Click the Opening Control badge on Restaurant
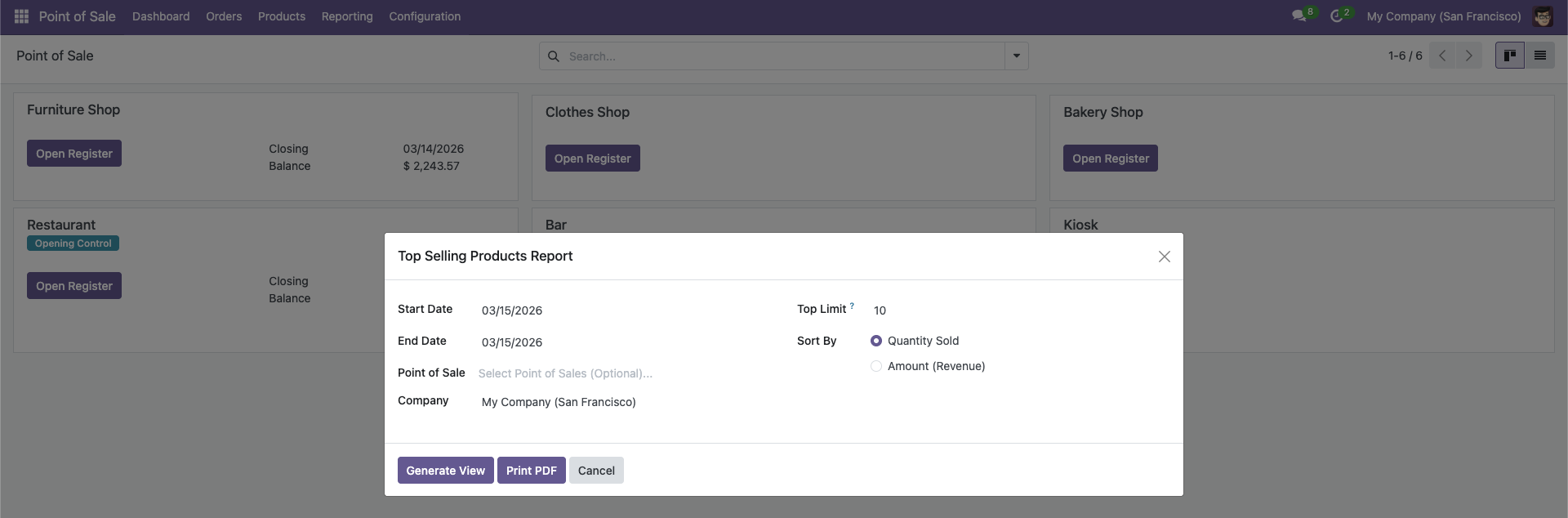Image resolution: width=1568 pixels, height=518 pixels. pos(73,243)
